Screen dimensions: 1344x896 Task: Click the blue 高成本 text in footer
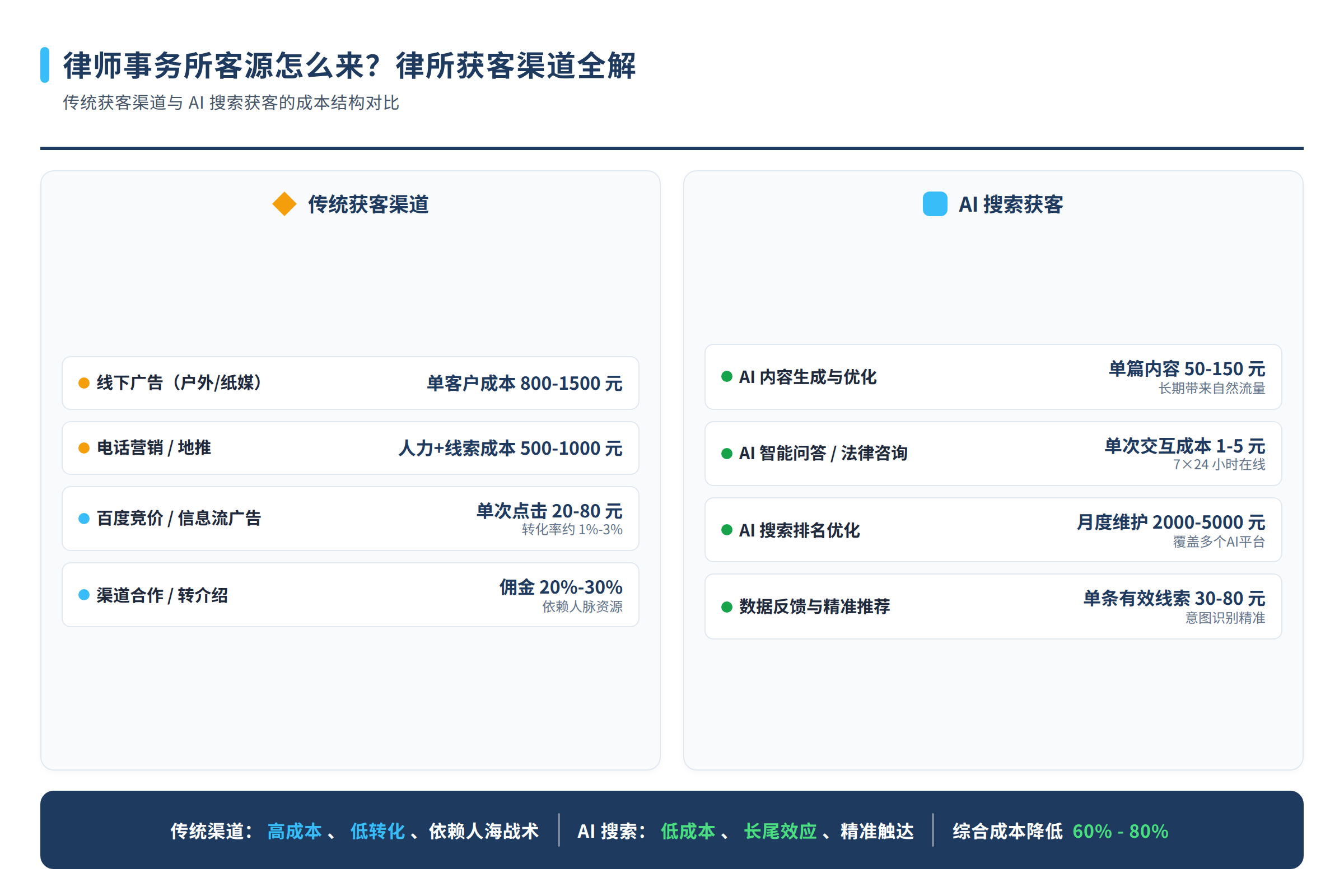[x=295, y=831]
